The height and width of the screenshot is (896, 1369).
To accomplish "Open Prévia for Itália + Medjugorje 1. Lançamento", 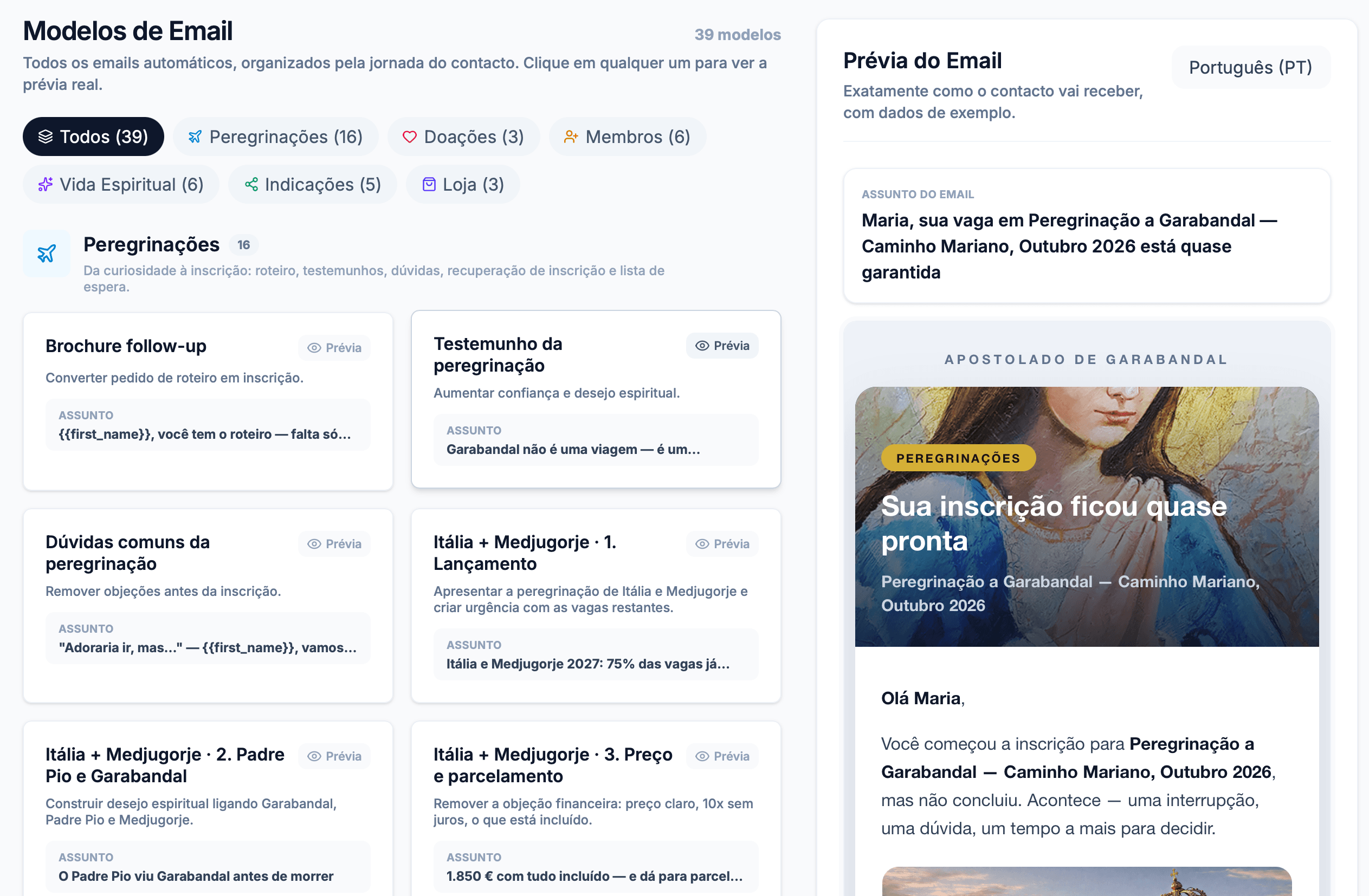I will [722, 543].
